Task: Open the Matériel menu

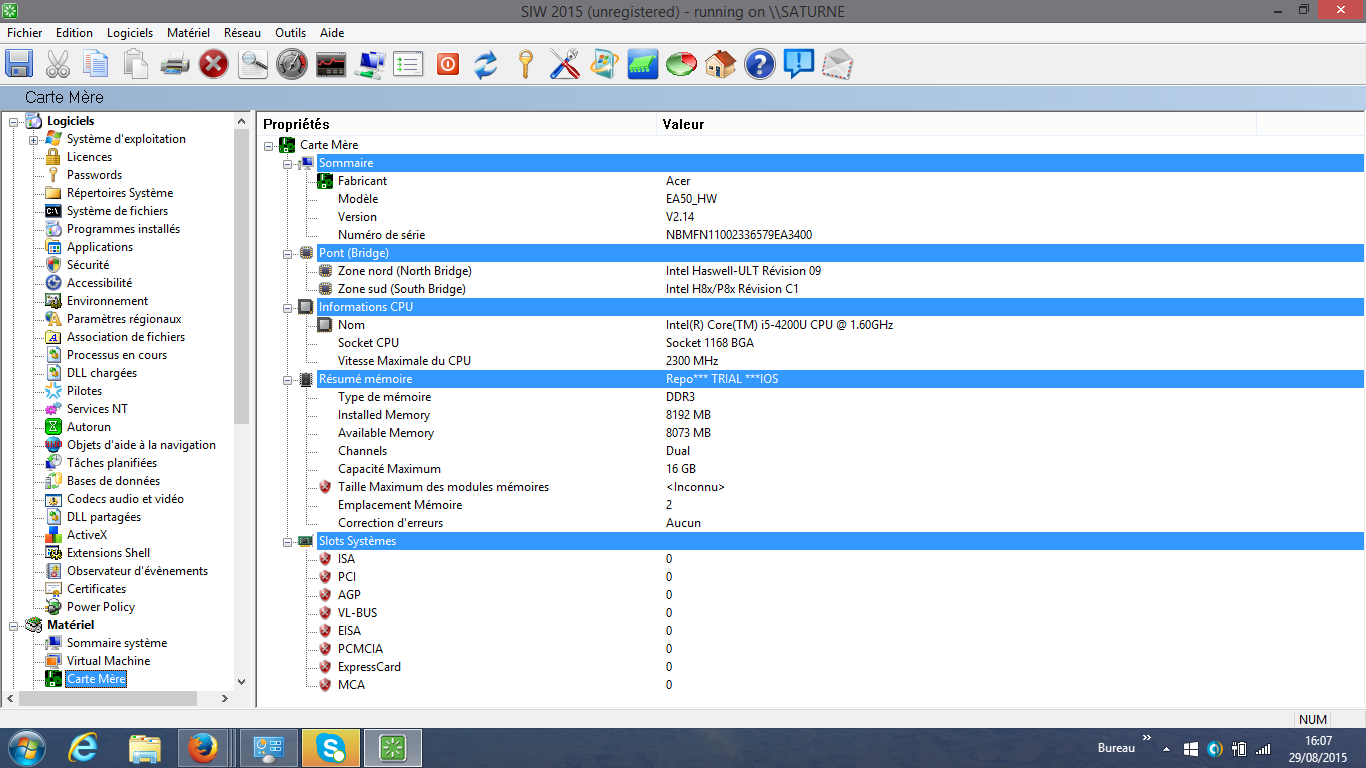Action: coord(189,33)
